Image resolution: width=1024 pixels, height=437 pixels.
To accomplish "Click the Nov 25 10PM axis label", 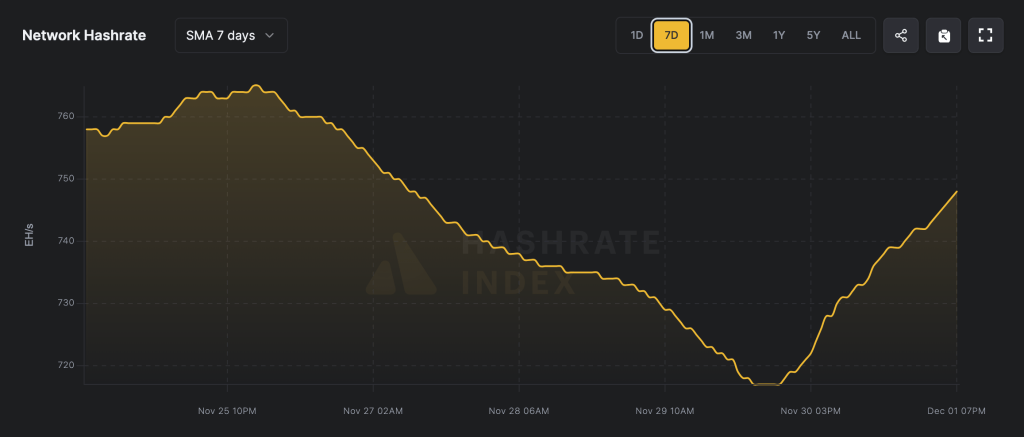I will [227, 410].
